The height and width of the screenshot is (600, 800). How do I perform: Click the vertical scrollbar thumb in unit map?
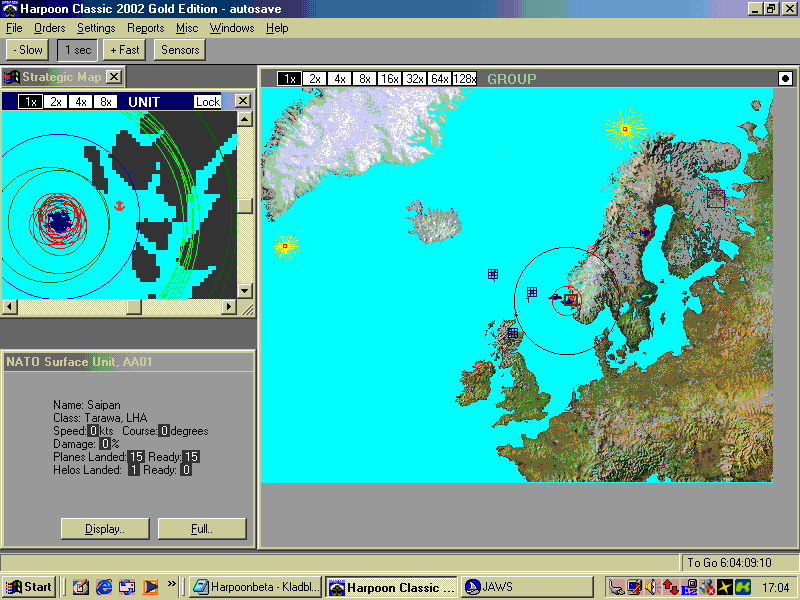click(x=245, y=206)
